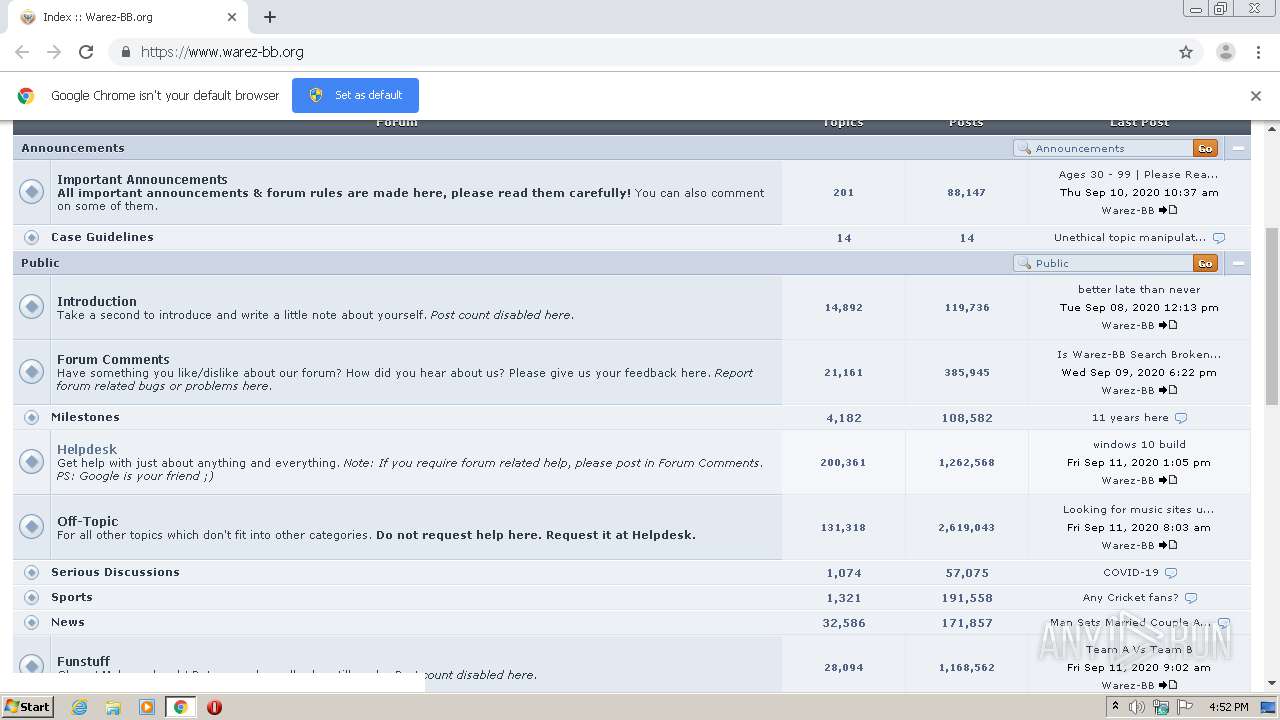Open latest post bubble for Sports
Screen dimensions: 1280x720
pyautogui.click(x=1191, y=598)
